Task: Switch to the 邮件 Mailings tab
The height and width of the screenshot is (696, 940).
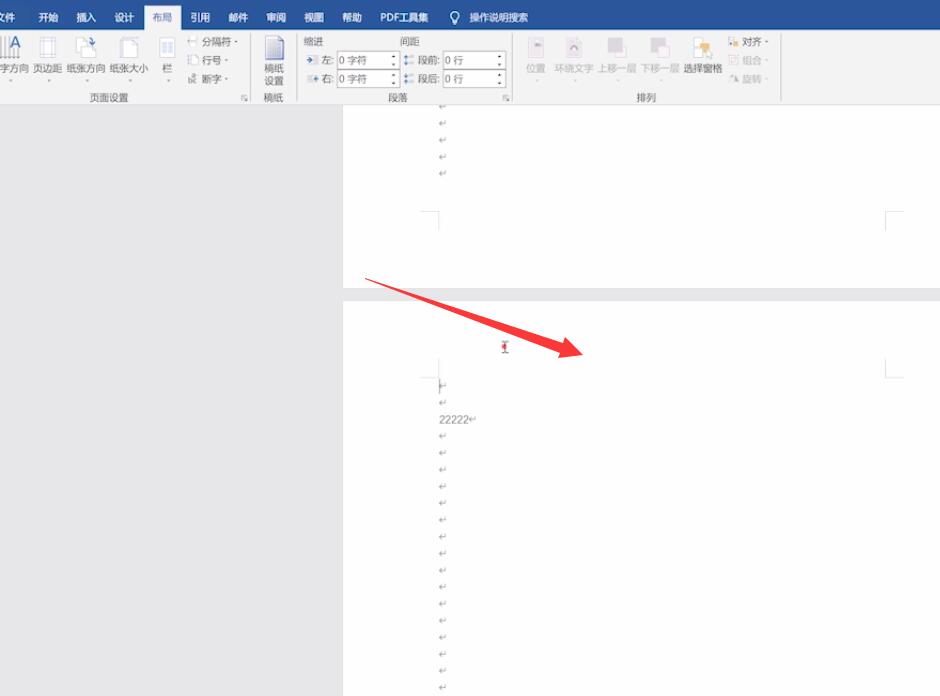Action: [x=238, y=17]
